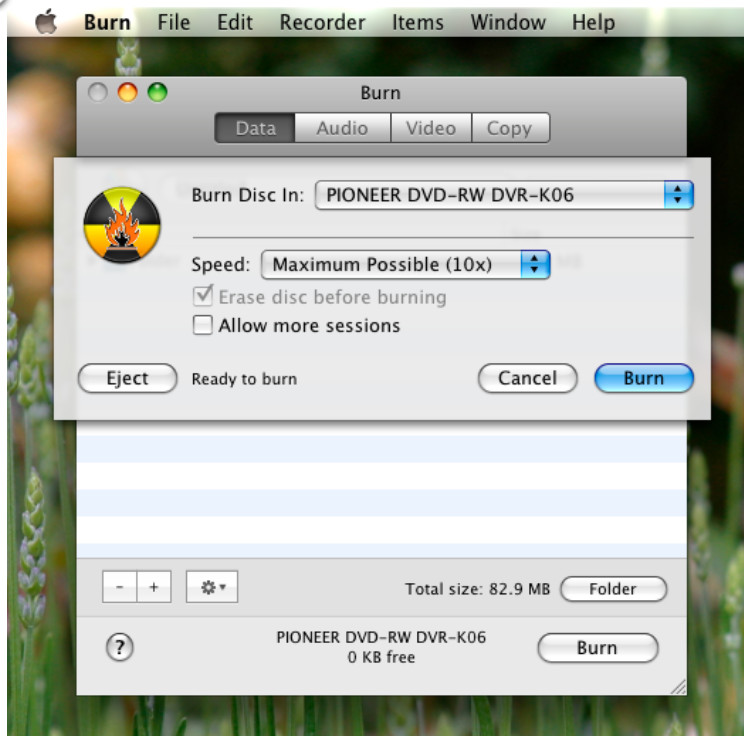Switch to the Audio tab
This screenshot has width=750, height=736.
(x=342, y=128)
